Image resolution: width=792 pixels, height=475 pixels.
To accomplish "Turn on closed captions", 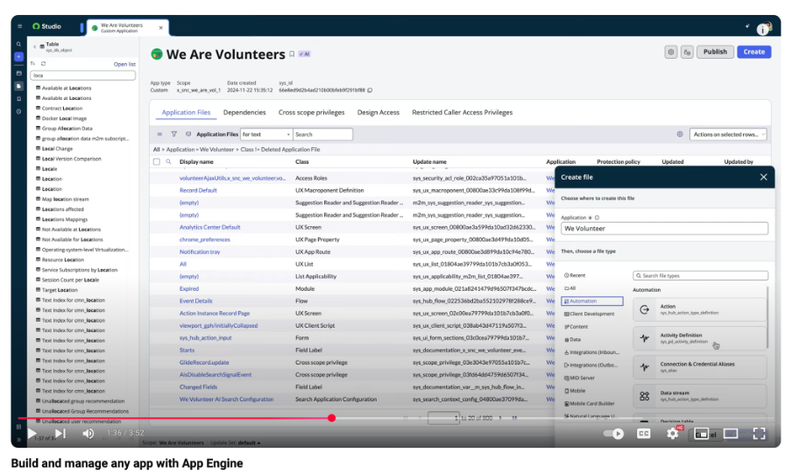I will (x=644, y=434).
